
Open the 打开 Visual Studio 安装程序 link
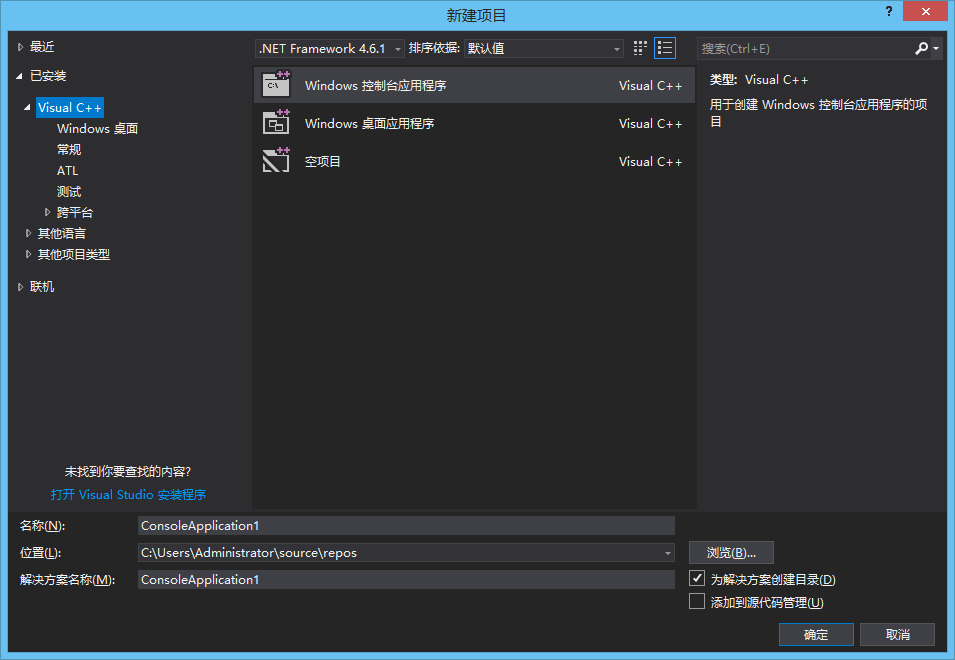tap(129, 494)
